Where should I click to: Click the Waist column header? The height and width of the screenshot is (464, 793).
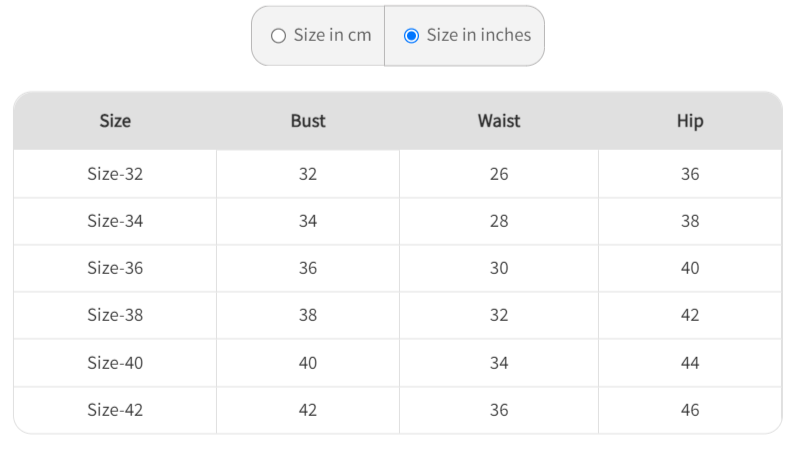point(499,121)
